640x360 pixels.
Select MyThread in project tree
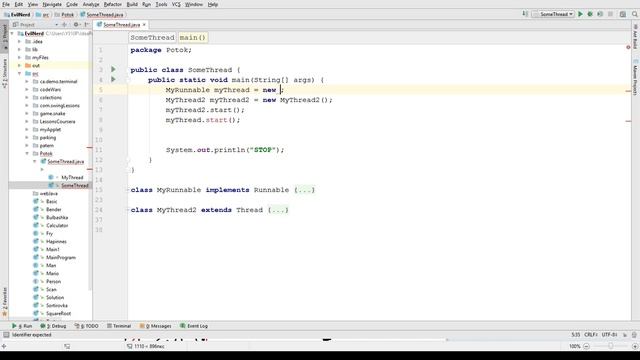click(x=72, y=178)
